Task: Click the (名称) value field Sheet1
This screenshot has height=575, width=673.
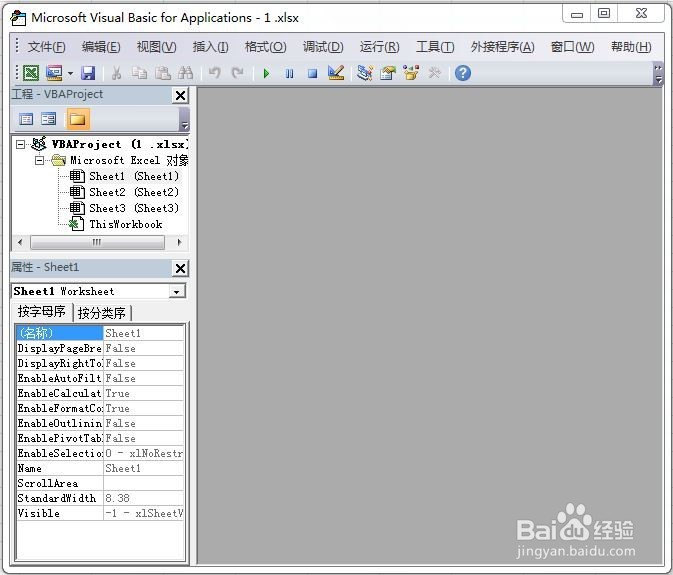Action: (x=144, y=333)
